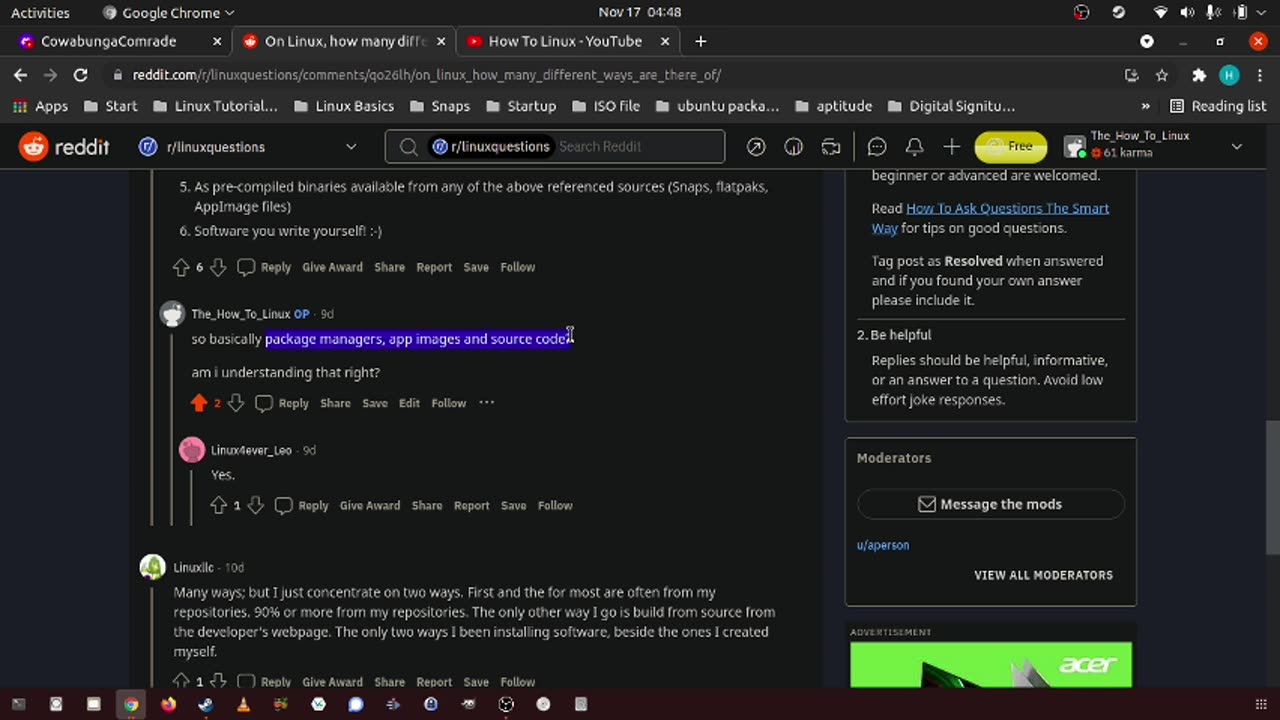
Task: Downvote Linux4ever_Leo's Yes reply
Action: click(x=255, y=506)
